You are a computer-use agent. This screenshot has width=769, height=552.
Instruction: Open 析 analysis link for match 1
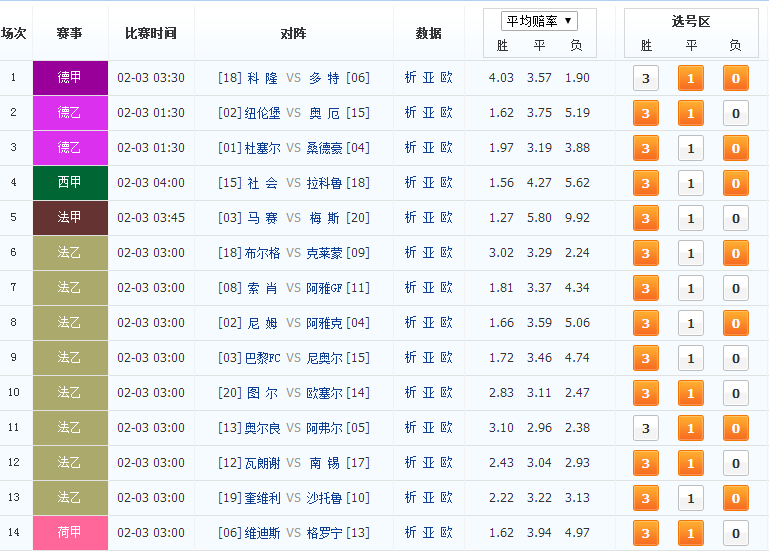coord(411,78)
